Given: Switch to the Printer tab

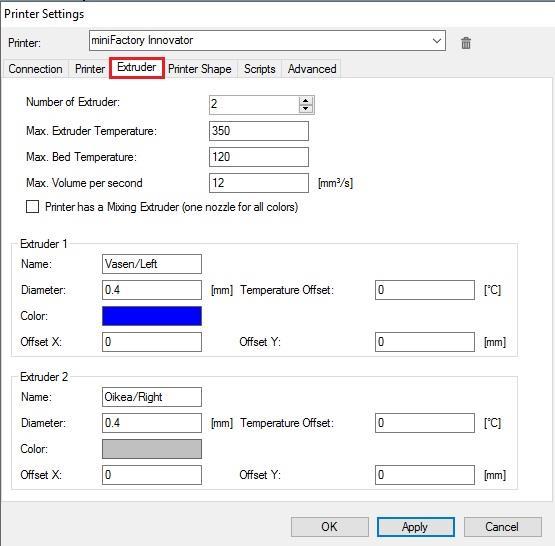Looking at the screenshot, I should 90,69.
